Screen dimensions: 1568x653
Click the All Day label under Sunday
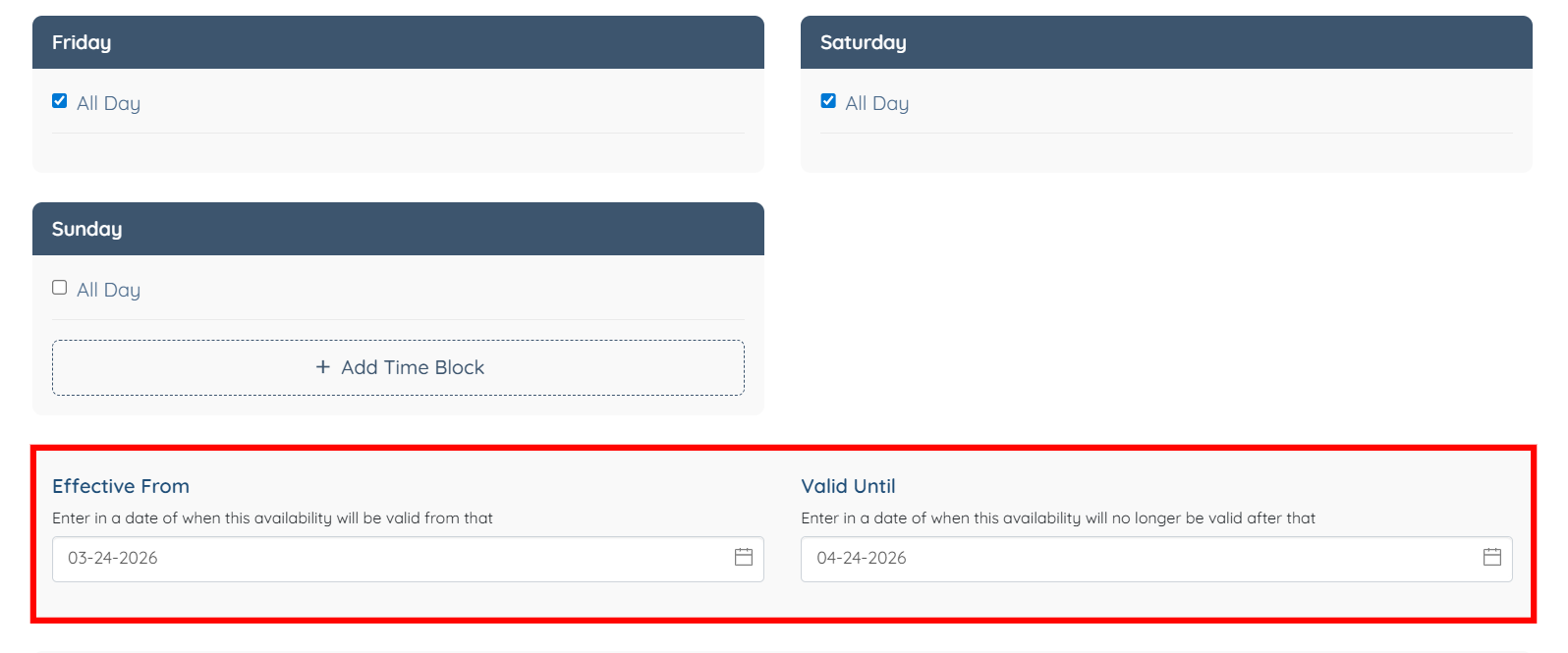point(108,290)
